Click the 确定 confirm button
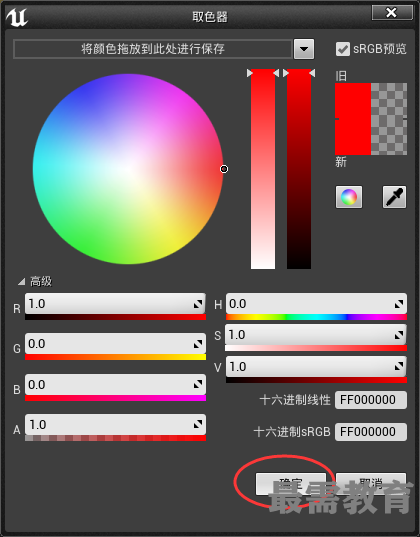 point(291,484)
